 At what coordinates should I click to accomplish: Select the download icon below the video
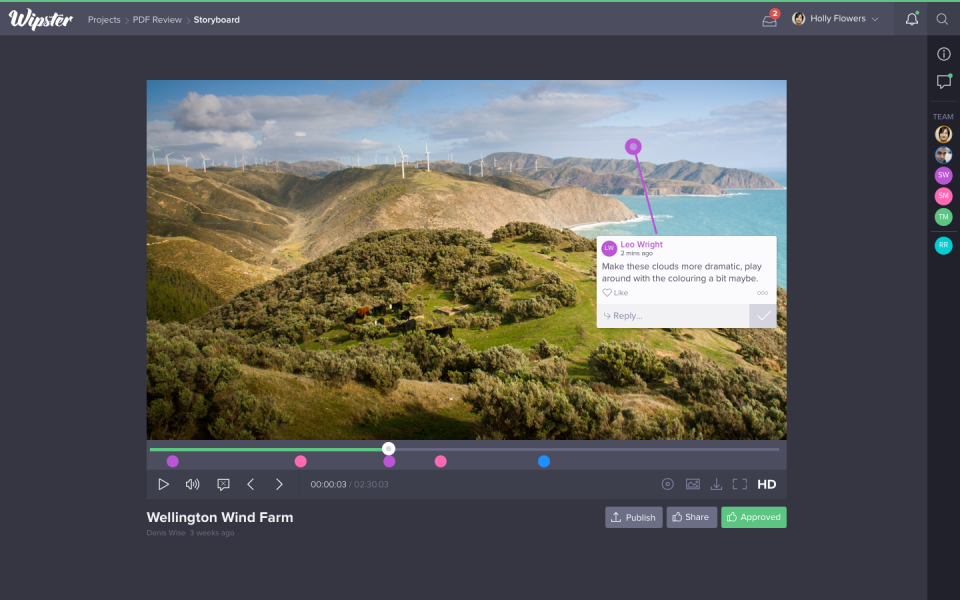716,483
